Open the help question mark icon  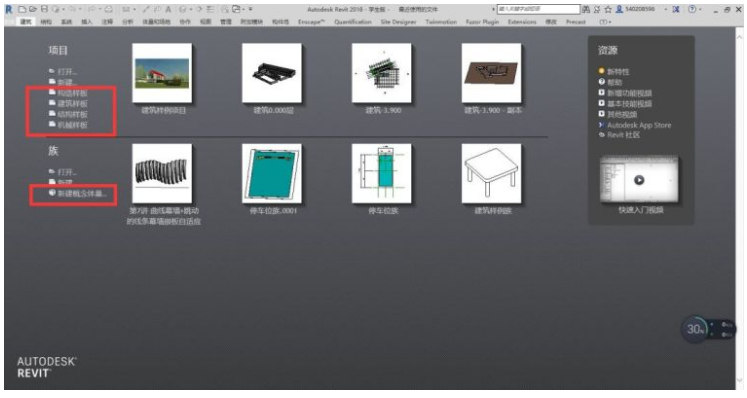pos(692,9)
